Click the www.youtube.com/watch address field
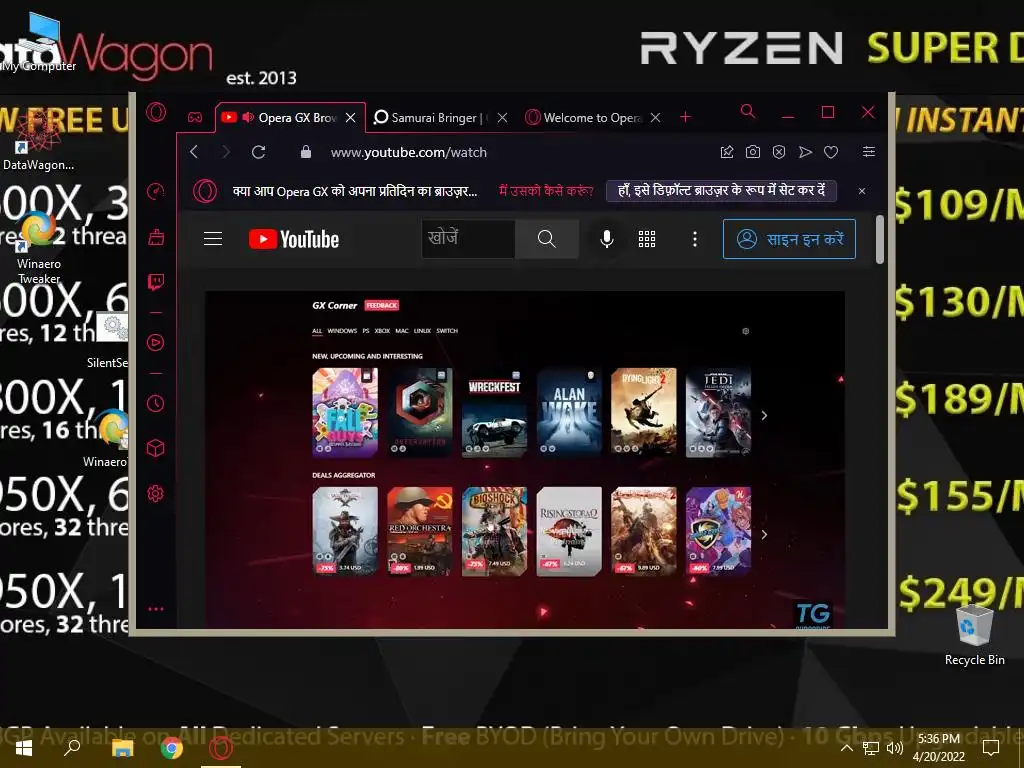This screenshot has height=768, width=1024. click(x=409, y=152)
